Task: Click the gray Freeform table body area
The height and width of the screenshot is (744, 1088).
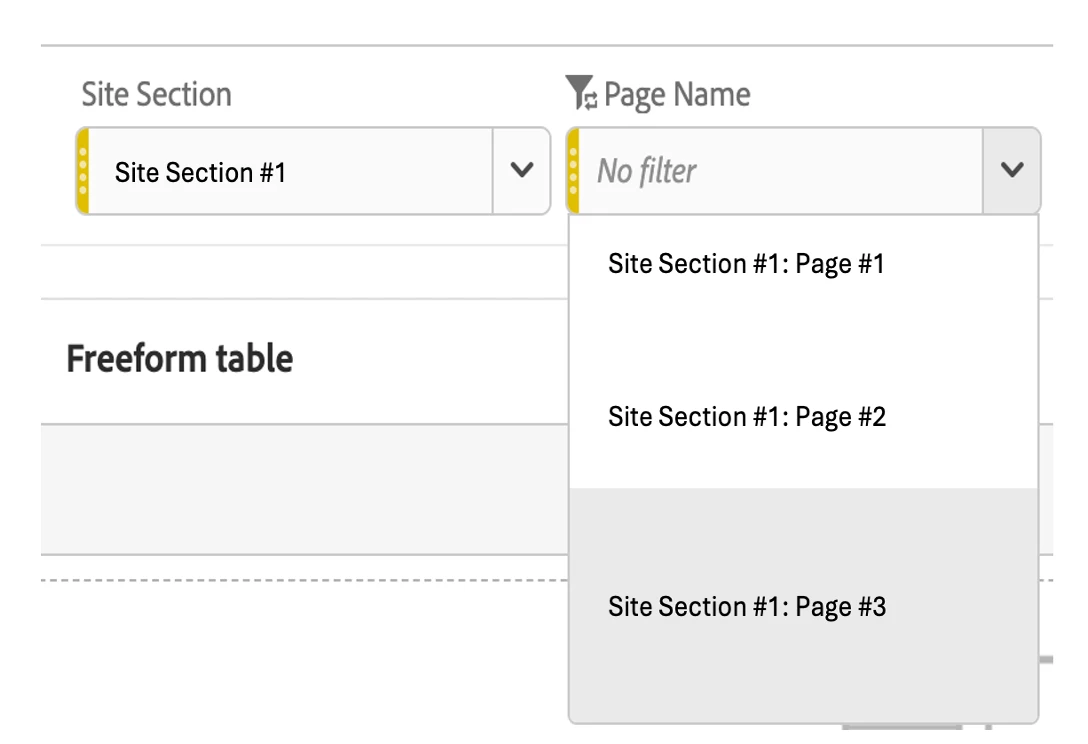Action: tap(300, 488)
